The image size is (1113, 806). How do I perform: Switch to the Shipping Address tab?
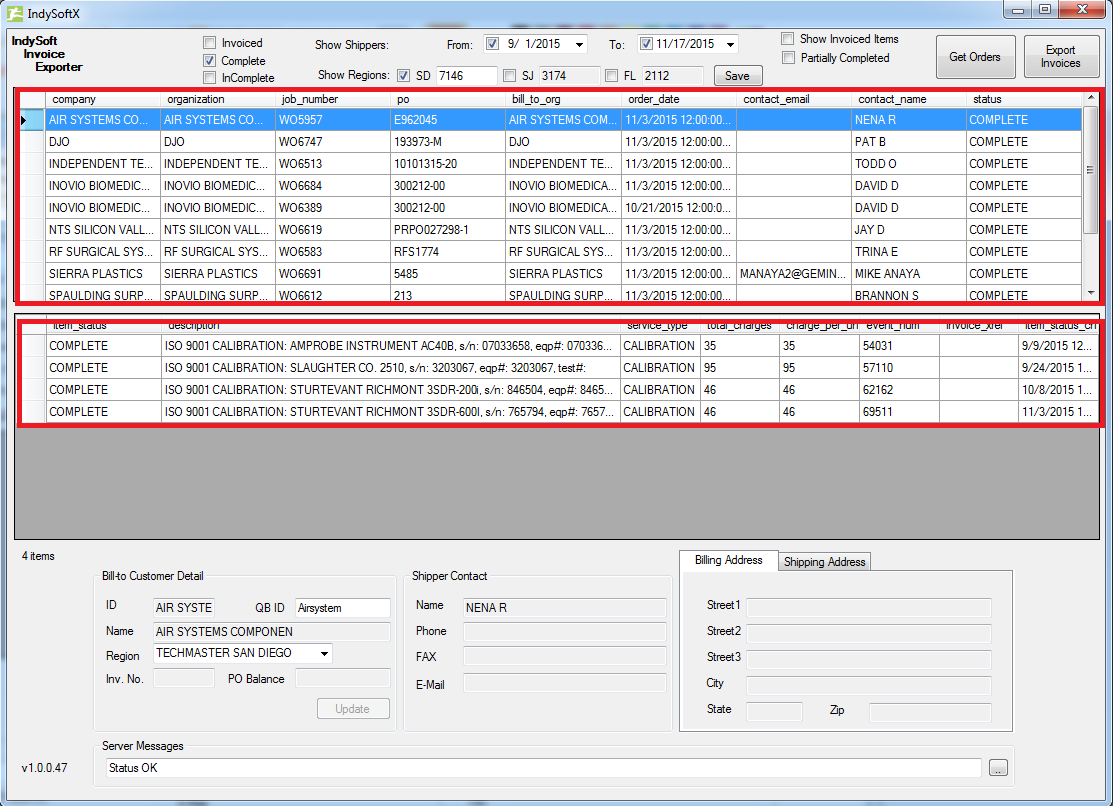(824, 562)
